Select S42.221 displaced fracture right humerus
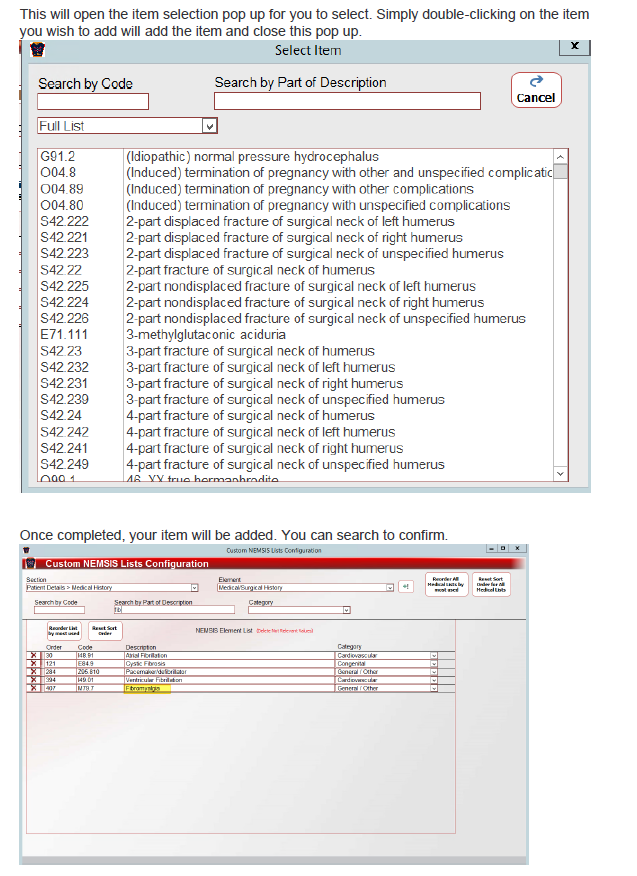The width and height of the screenshot is (637, 876). click(295, 237)
